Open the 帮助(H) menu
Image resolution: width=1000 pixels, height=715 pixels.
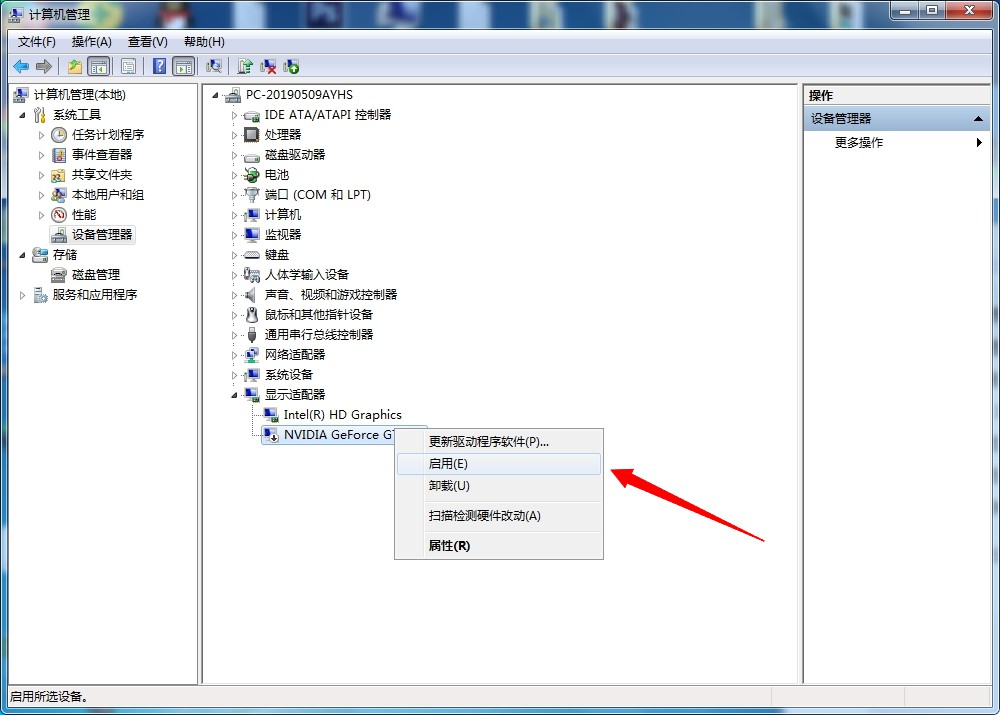pyautogui.click(x=204, y=42)
